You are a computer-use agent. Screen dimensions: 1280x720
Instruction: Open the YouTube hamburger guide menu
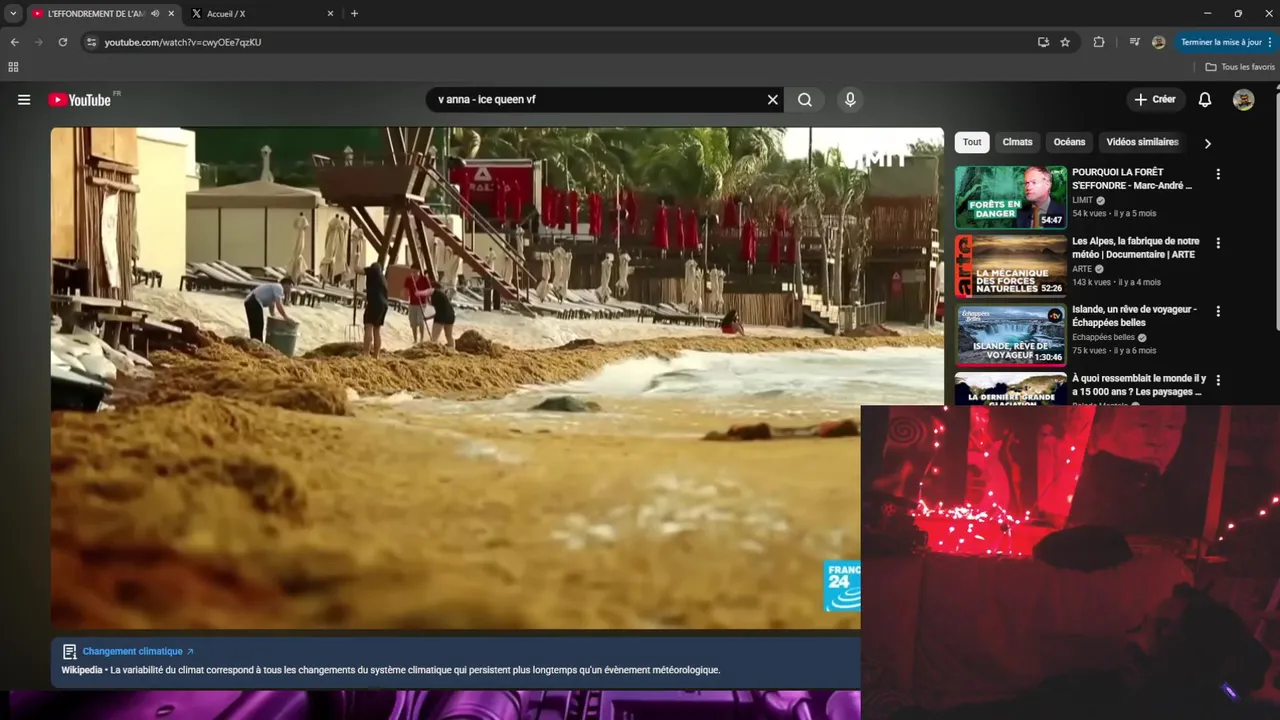tap(24, 100)
